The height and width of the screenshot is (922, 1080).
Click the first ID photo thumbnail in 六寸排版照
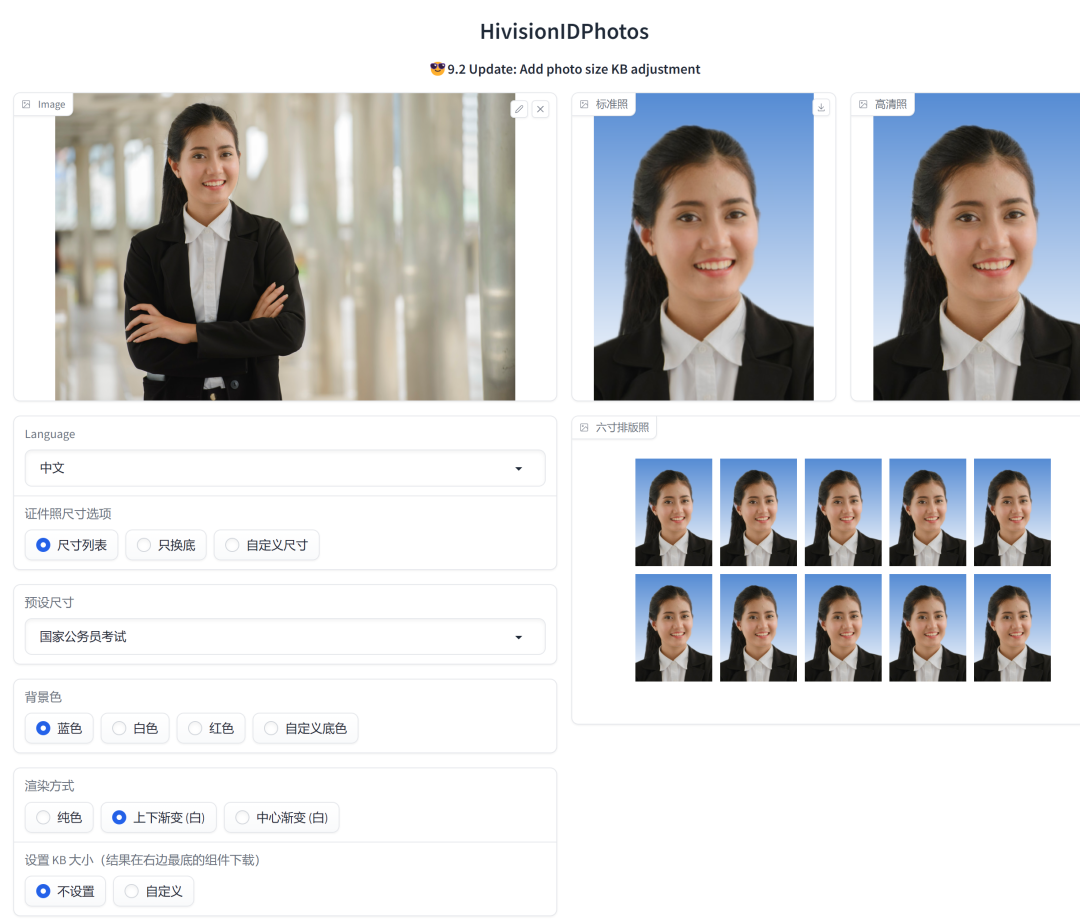(673, 512)
